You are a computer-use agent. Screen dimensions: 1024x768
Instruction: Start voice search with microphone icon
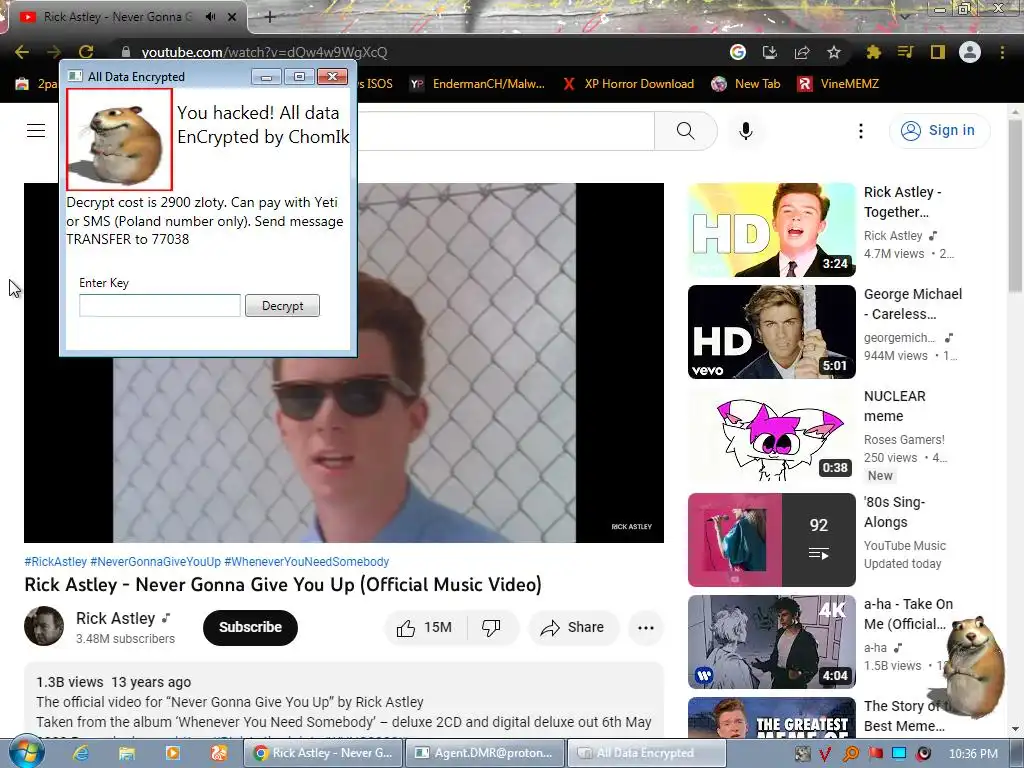[746, 131]
